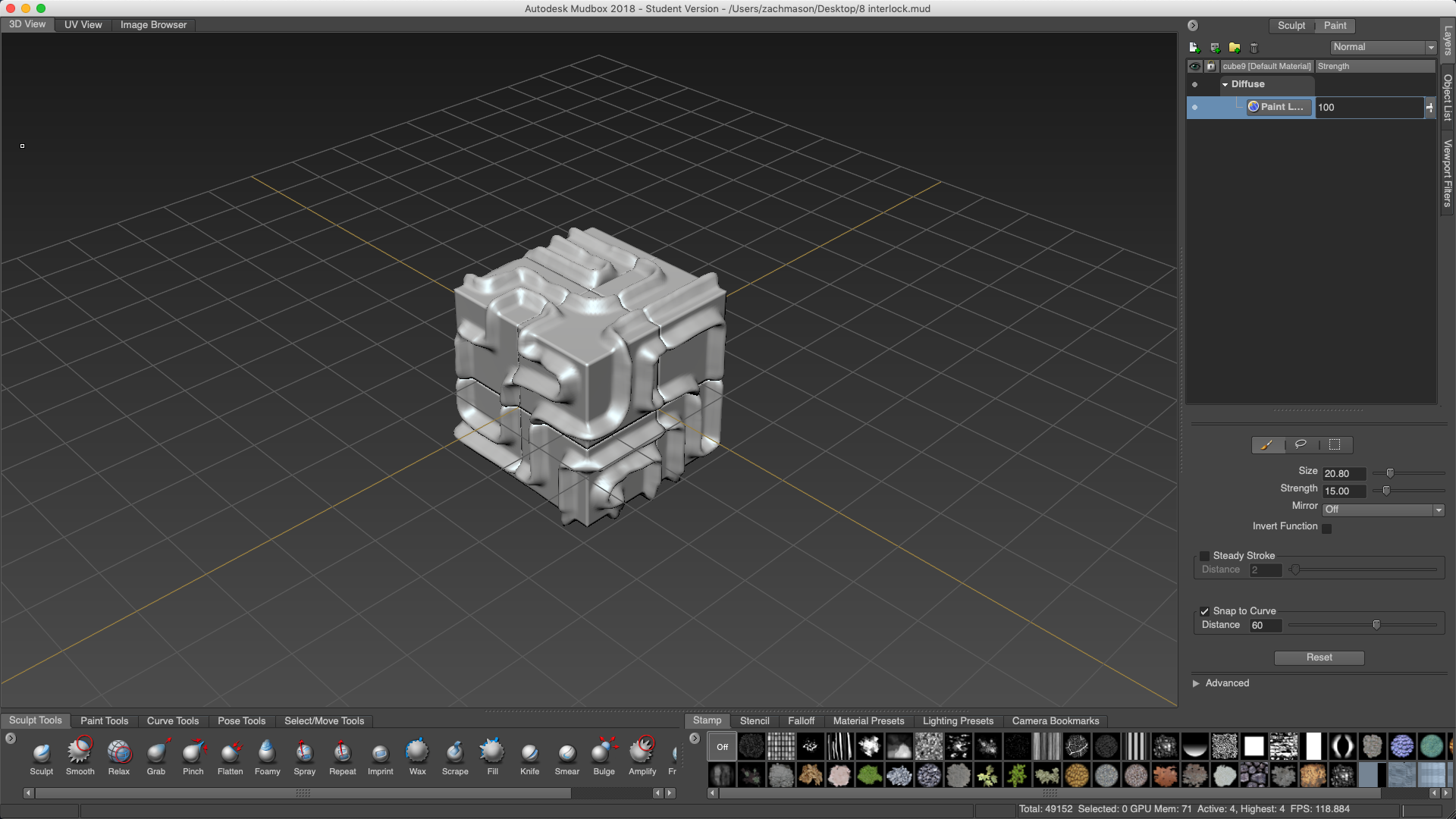Open the Mirror dropdown set to Off
This screenshot has width=1456, height=819.
tap(1383, 510)
